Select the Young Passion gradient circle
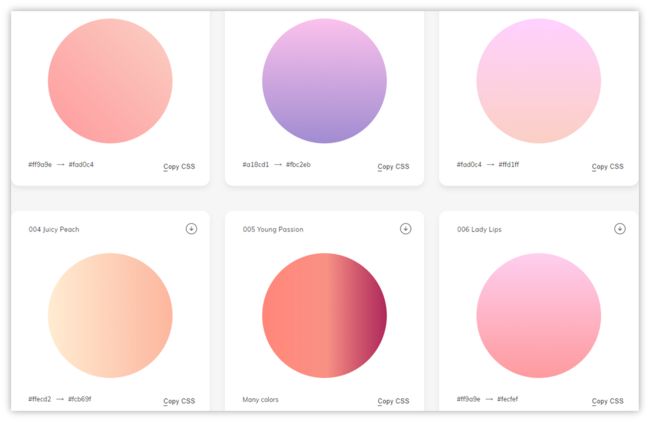 [325, 315]
